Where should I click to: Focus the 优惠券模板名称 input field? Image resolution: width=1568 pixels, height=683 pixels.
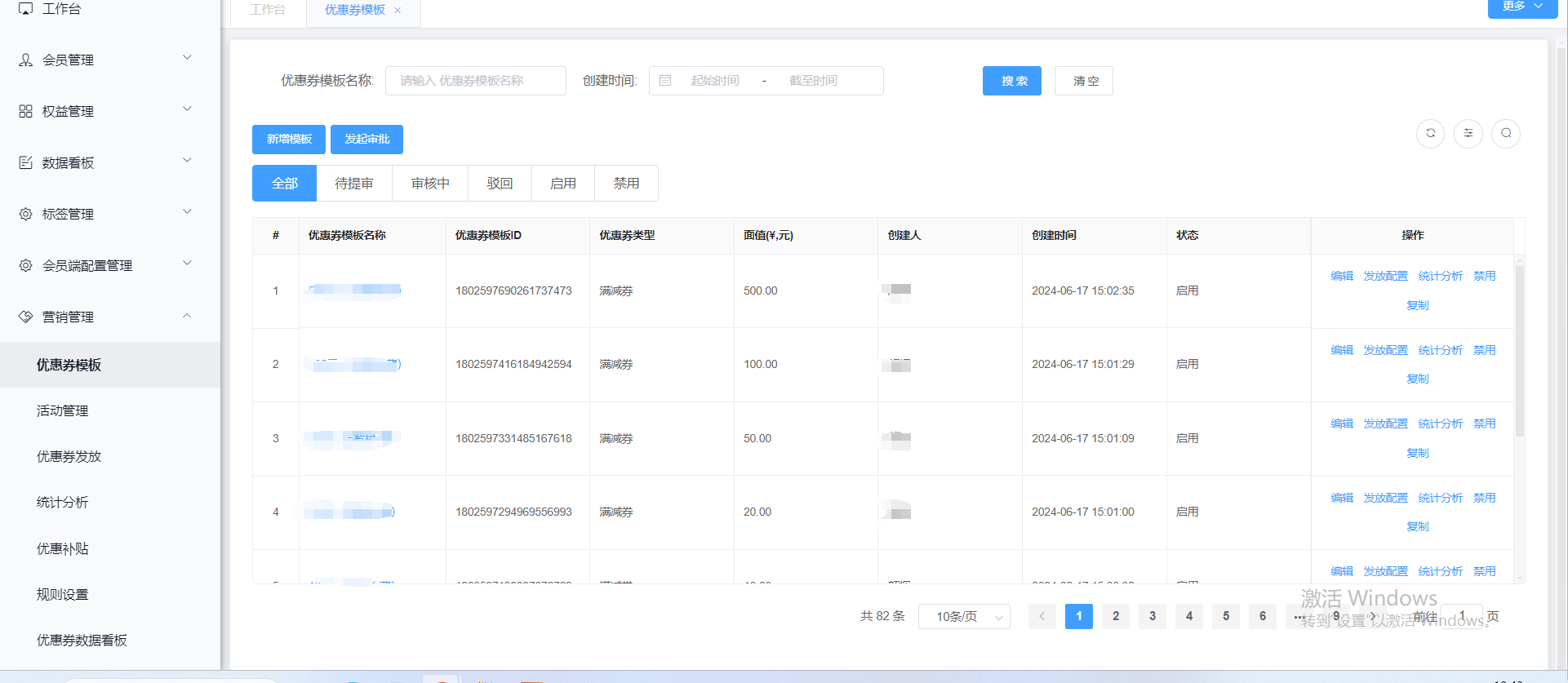476,81
